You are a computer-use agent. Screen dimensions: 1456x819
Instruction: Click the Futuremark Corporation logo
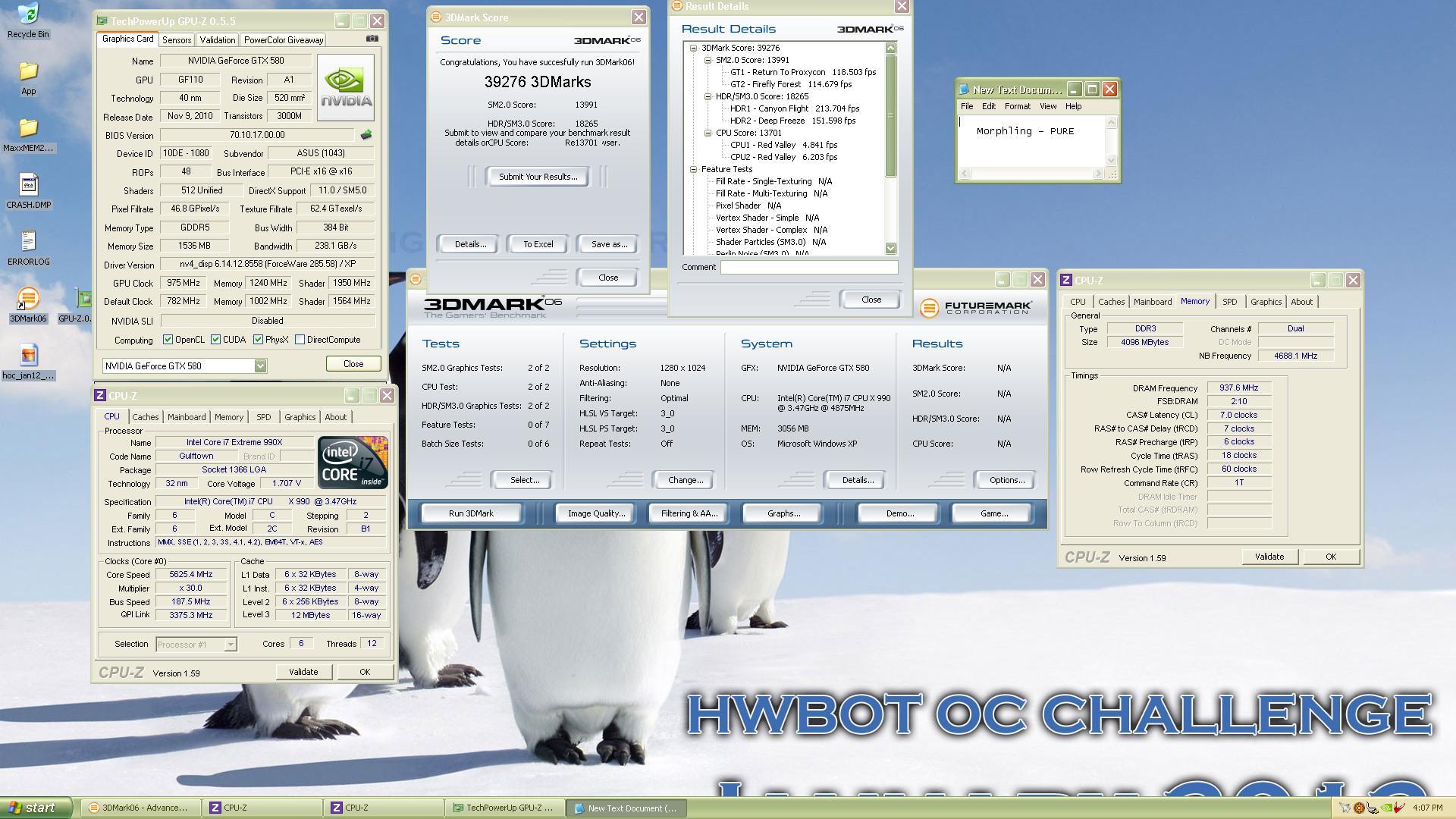976,307
